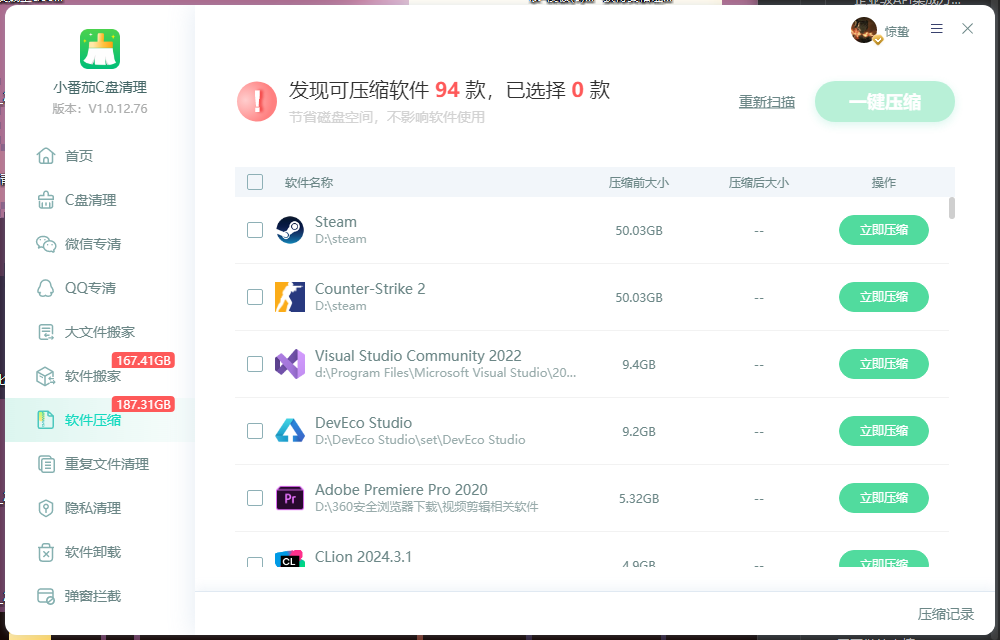
Task: Compress DevEco Studio with 立即压缩
Action: tap(883, 430)
